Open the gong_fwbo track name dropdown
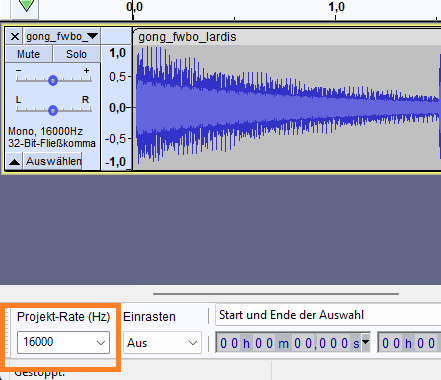This screenshot has height=380, width=441. [62, 36]
